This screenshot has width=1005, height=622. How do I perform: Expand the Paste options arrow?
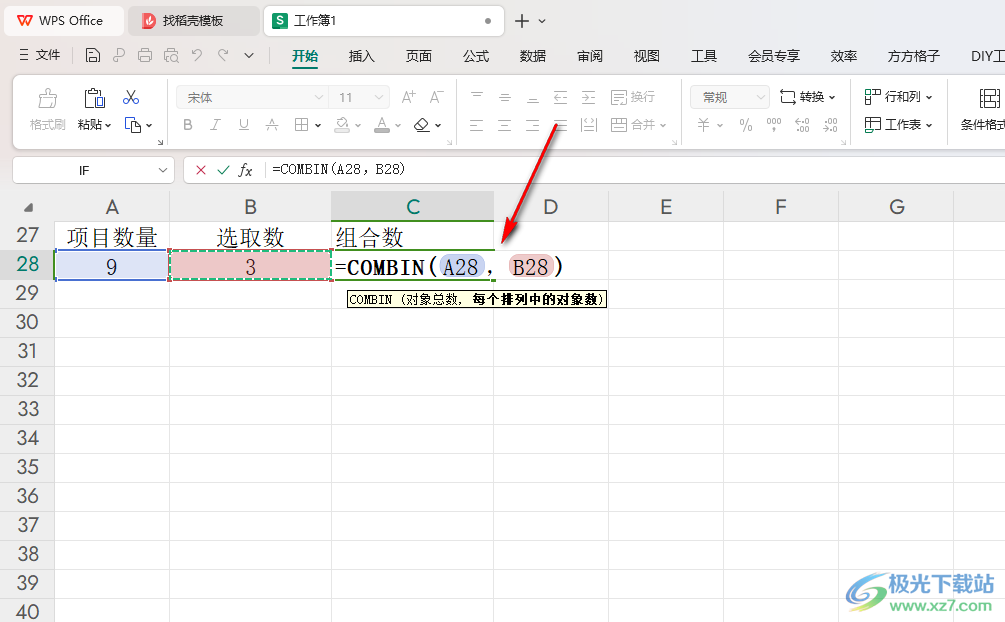(x=108, y=126)
